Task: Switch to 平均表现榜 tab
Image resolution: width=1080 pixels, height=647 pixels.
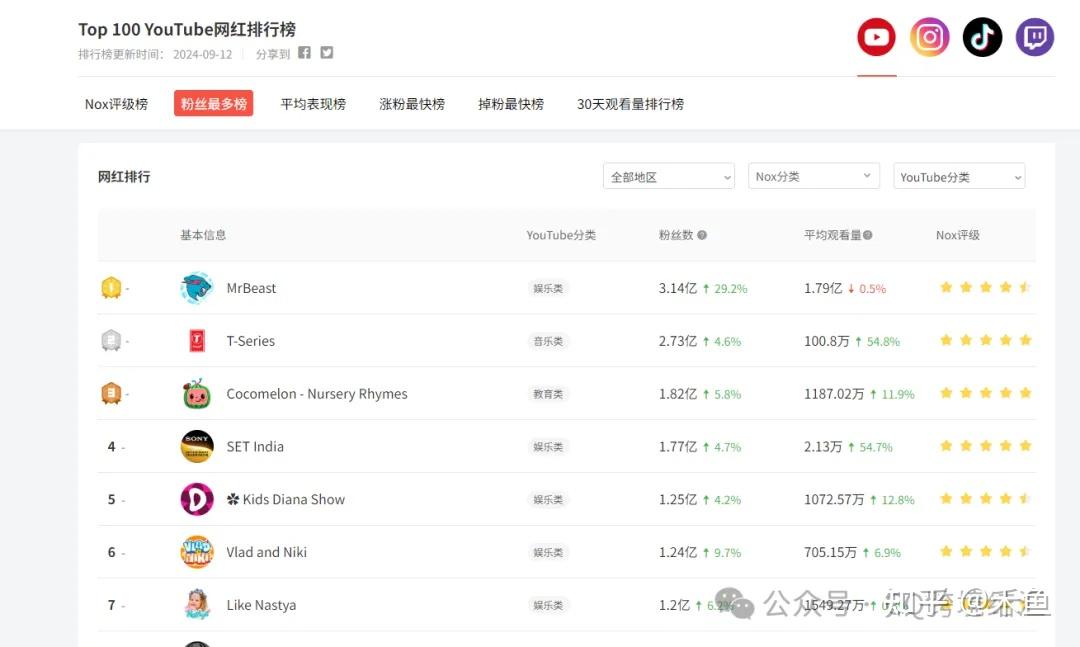Action: point(313,104)
